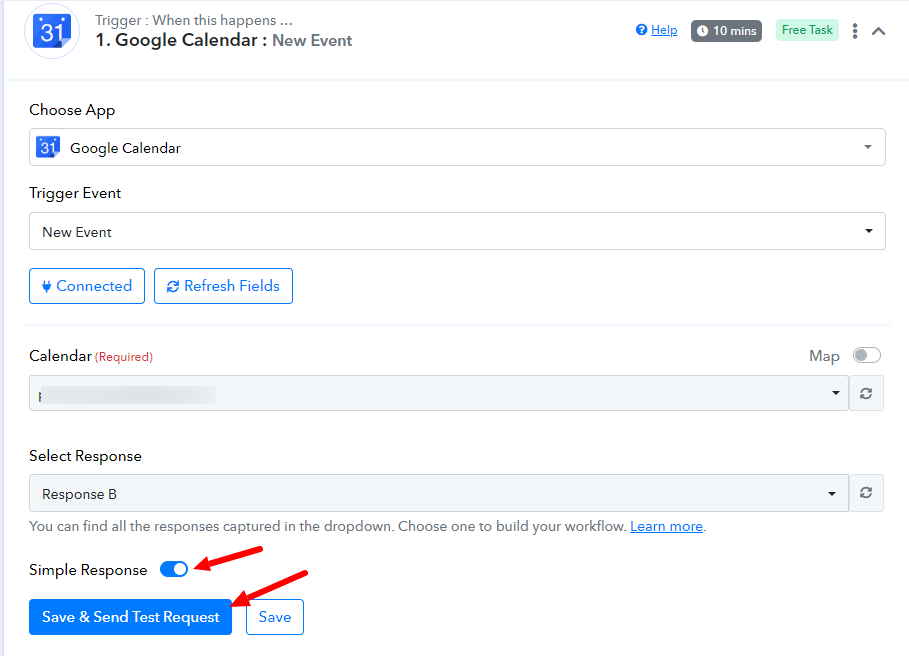This screenshot has width=909, height=656.
Task: Toggle the Map switch for Calendar
Action: pyautogui.click(x=867, y=355)
